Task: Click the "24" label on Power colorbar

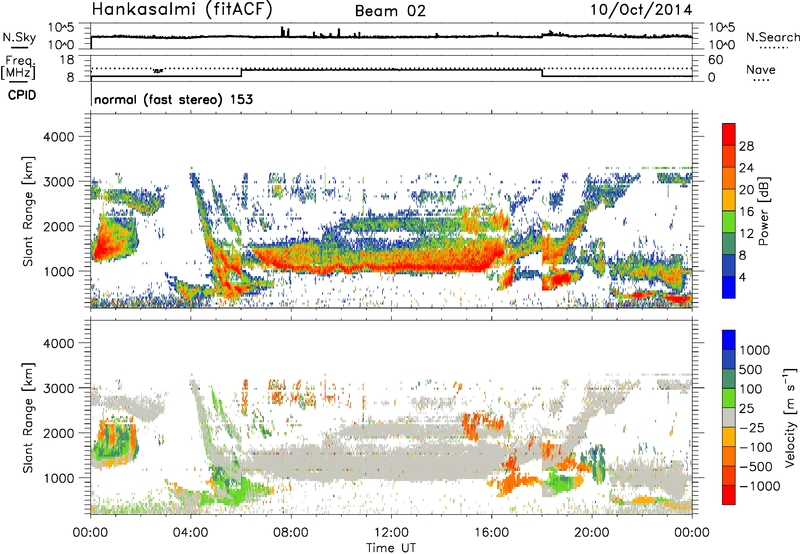Action: (746, 168)
